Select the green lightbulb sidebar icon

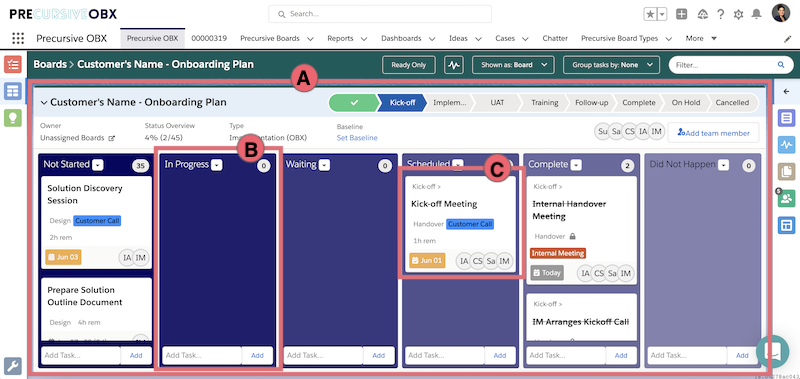point(13,118)
